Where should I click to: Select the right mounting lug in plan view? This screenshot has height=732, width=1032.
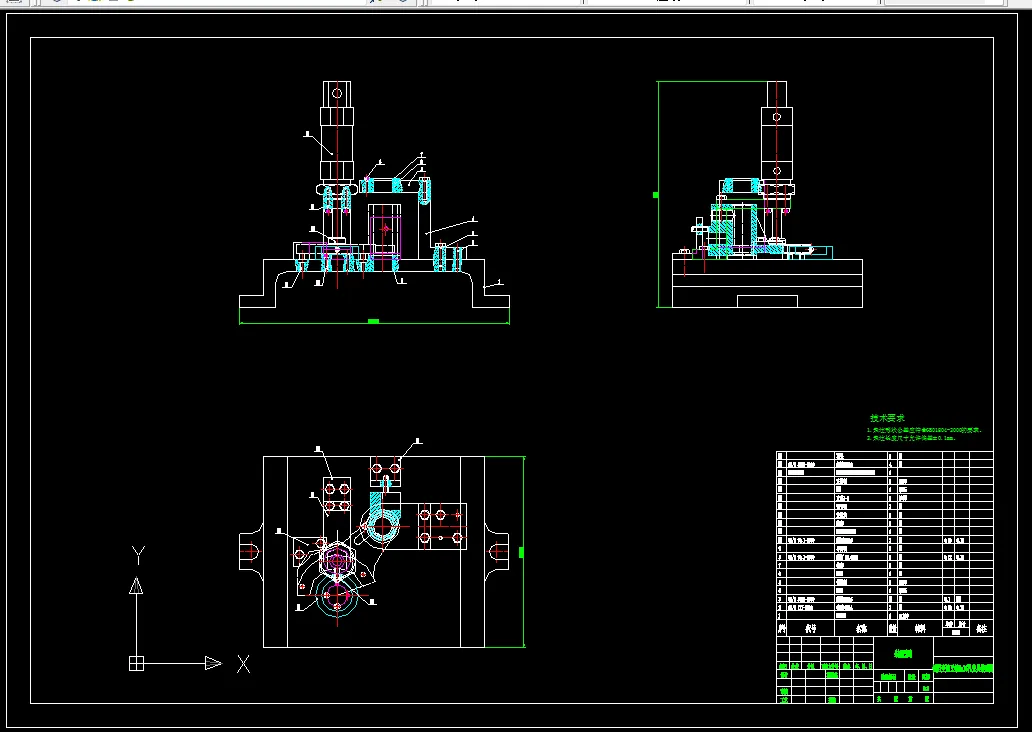click(496, 551)
